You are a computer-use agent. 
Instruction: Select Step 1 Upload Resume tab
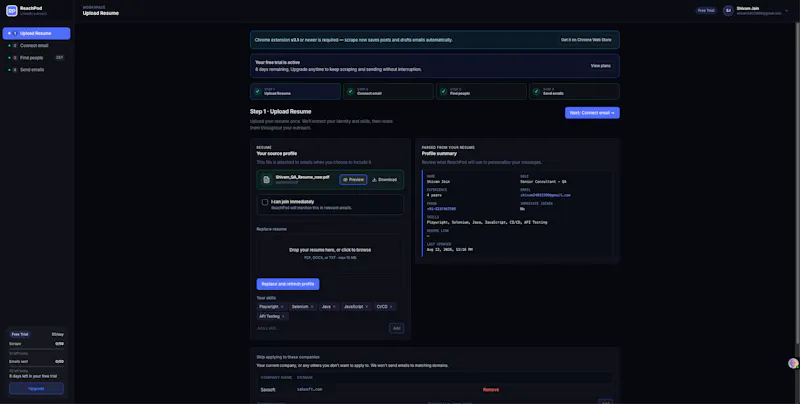click(x=295, y=91)
